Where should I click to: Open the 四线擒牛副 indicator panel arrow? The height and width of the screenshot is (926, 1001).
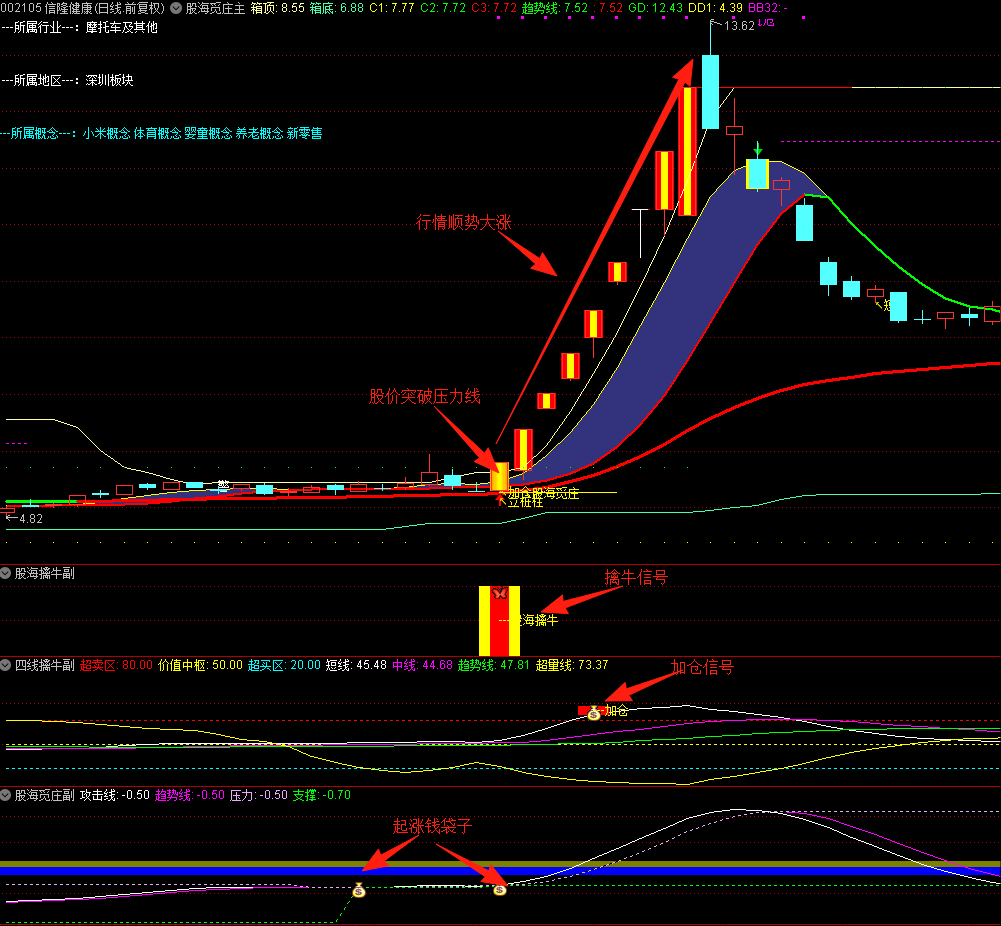[6, 665]
